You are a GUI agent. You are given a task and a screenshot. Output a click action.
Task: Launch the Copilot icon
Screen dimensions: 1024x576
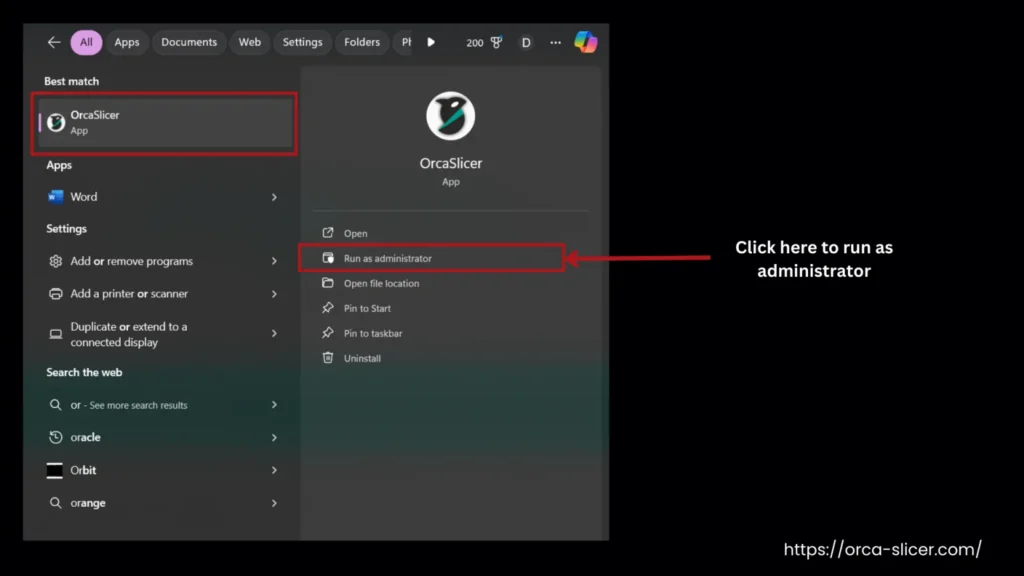(586, 42)
